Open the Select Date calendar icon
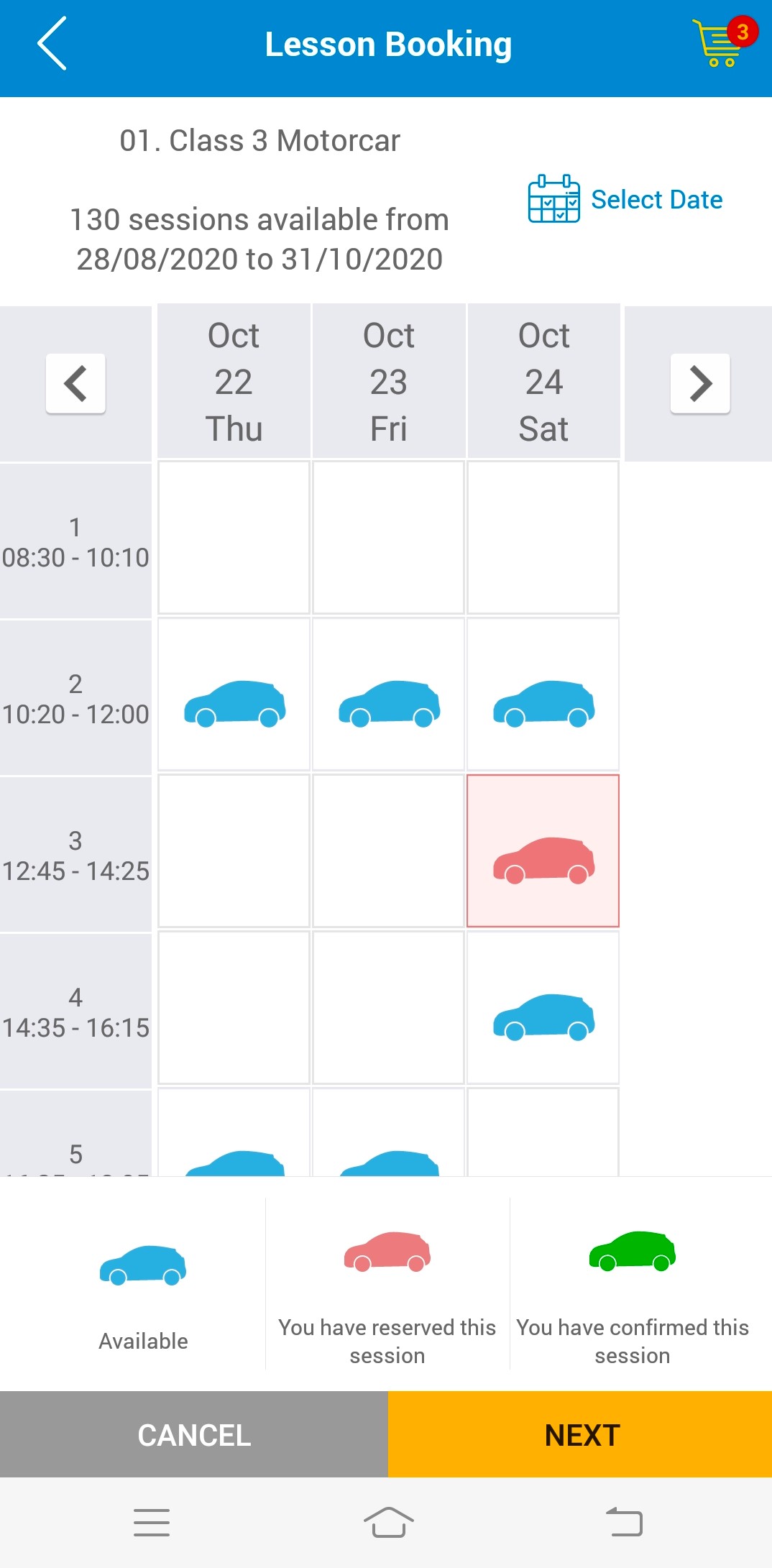 point(553,199)
